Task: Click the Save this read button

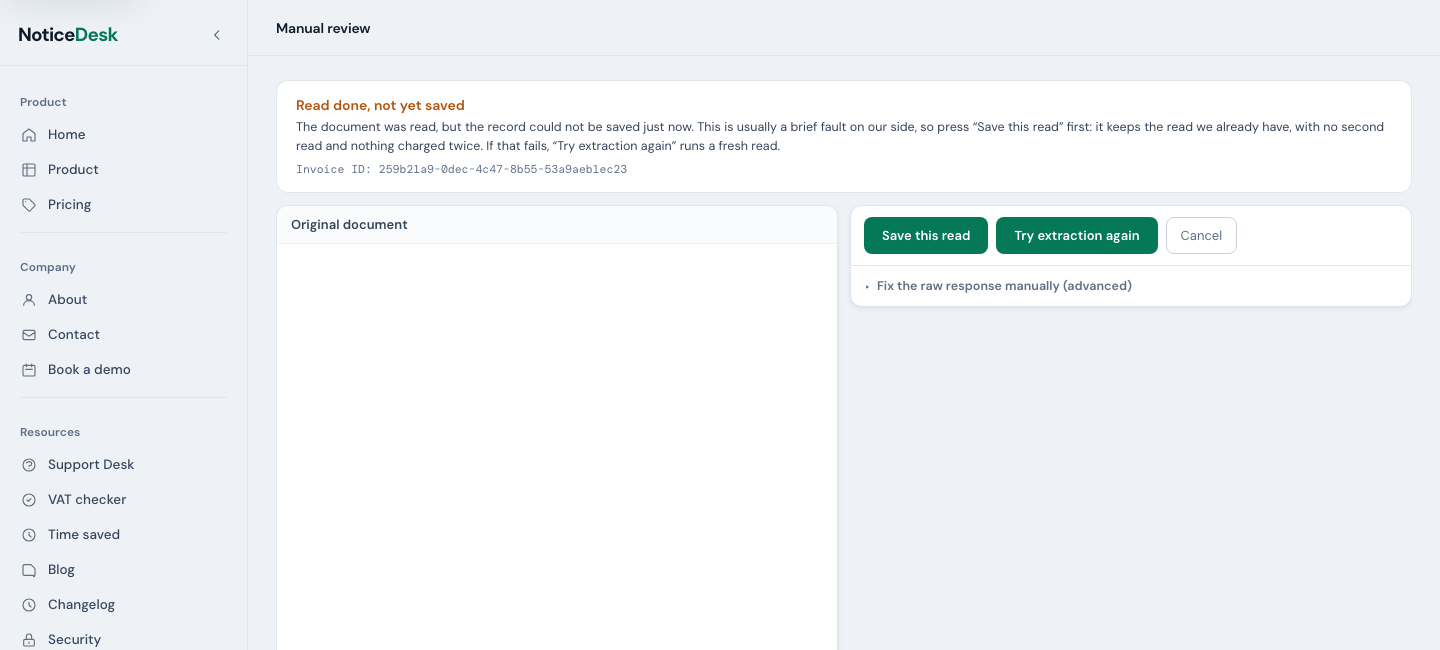Action: tap(926, 236)
